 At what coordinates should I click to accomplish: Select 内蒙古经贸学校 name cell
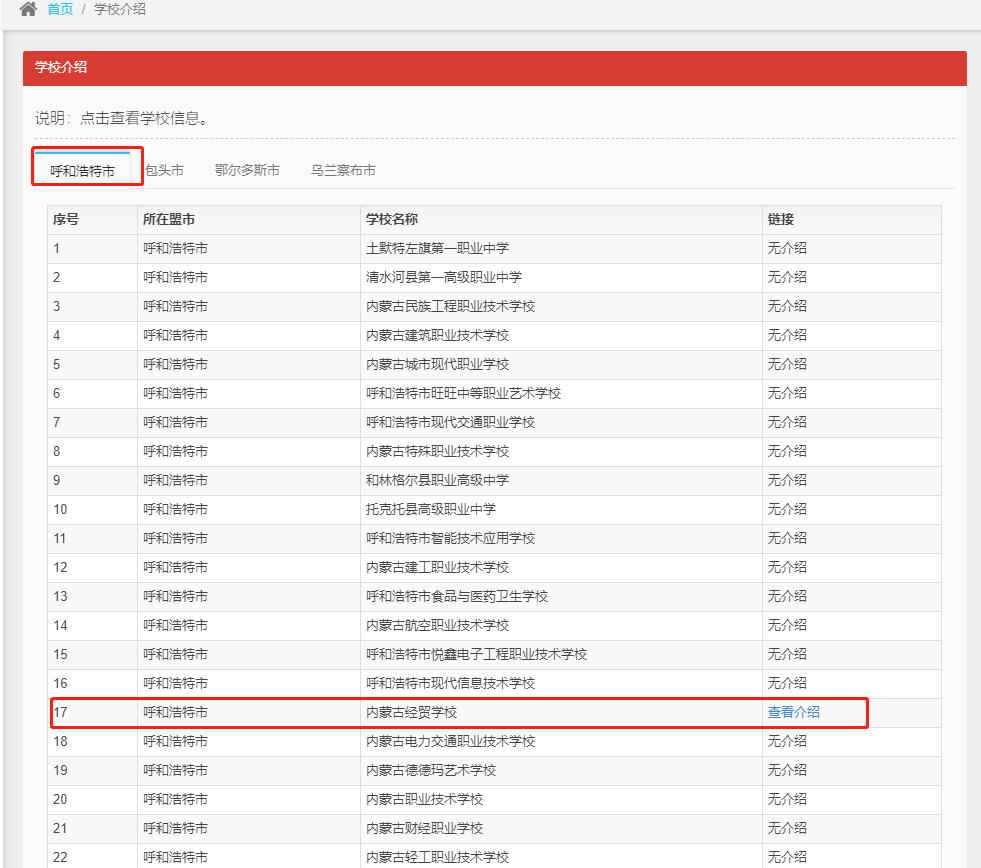tap(561, 712)
